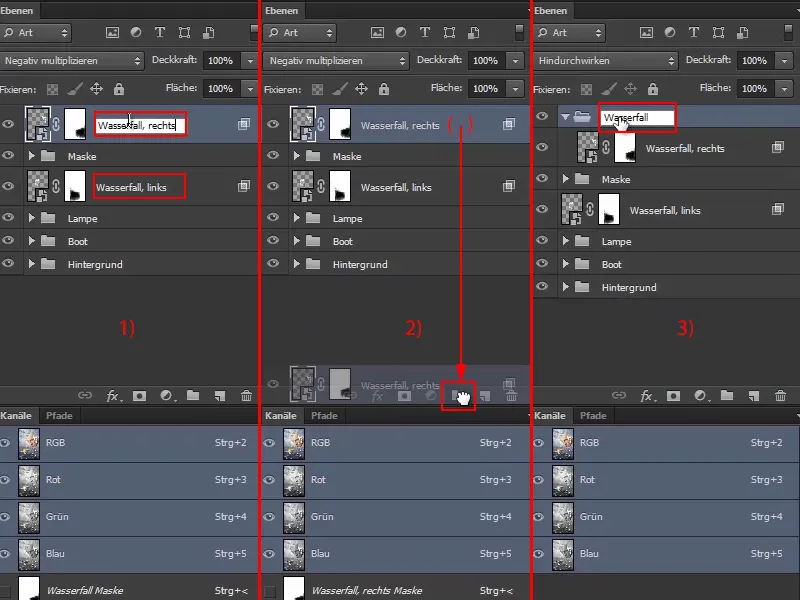
Task: Open fx layer style menu in left panel
Action: (x=113, y=396)
